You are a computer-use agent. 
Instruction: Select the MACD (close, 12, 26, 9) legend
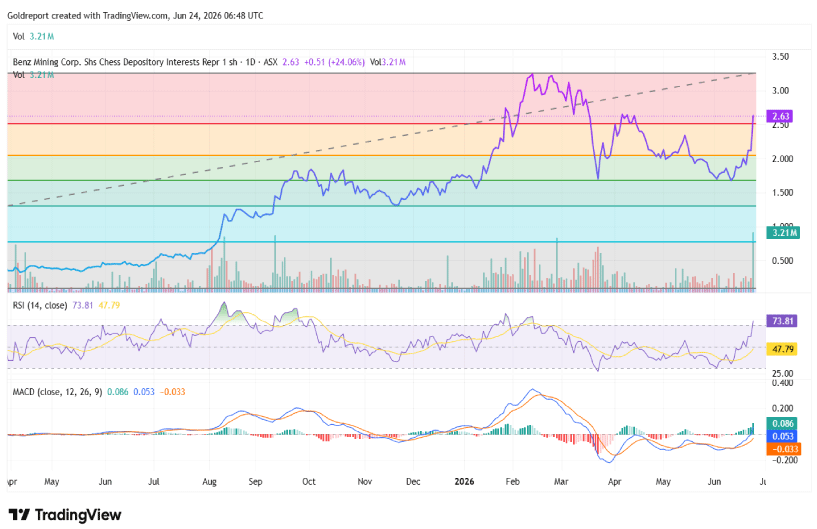(57, 391)
